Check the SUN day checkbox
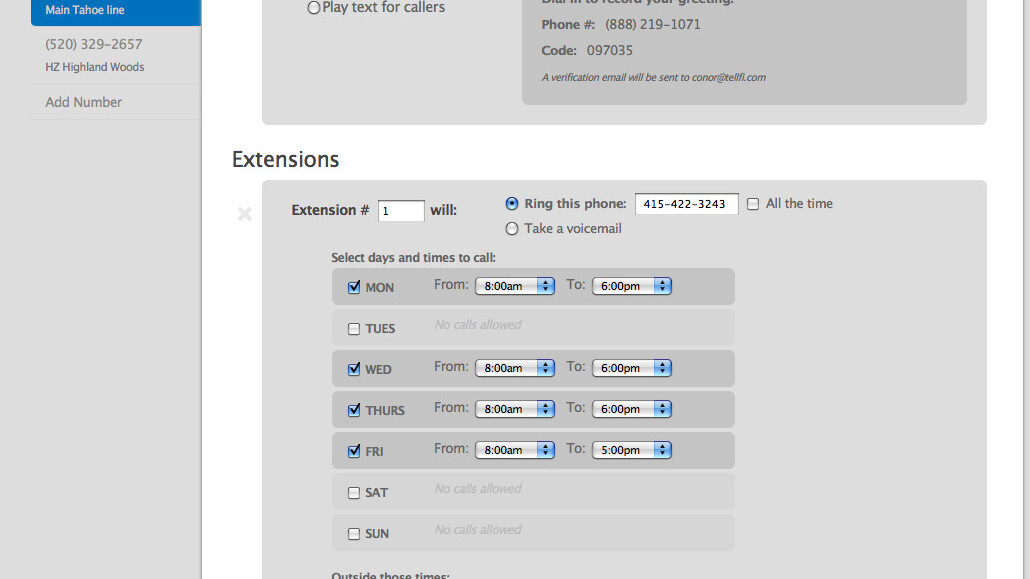The height and width of the screenshot is (579, 1030). [x=354, y=534]
